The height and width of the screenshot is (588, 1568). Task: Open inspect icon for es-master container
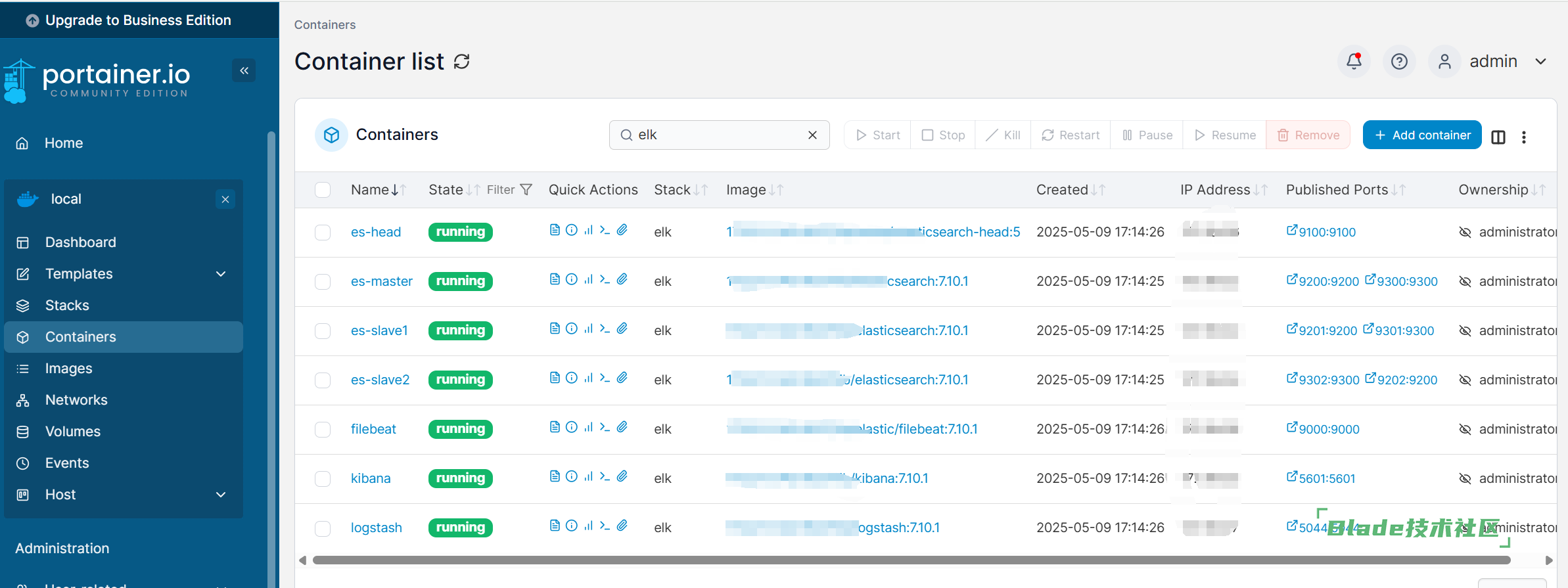click(x=572, y=279)
